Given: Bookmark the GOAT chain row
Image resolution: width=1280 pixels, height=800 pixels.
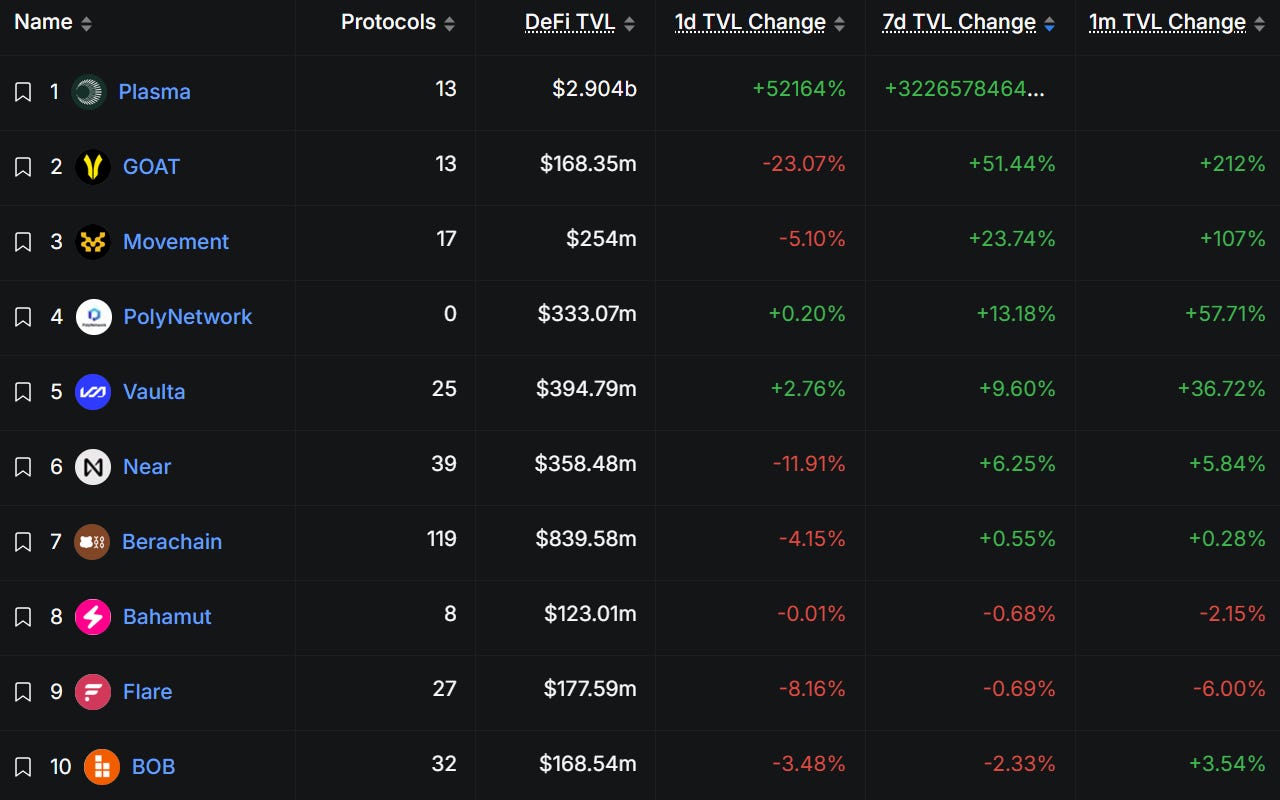Looking at the screenshot, I should (23, 167).
